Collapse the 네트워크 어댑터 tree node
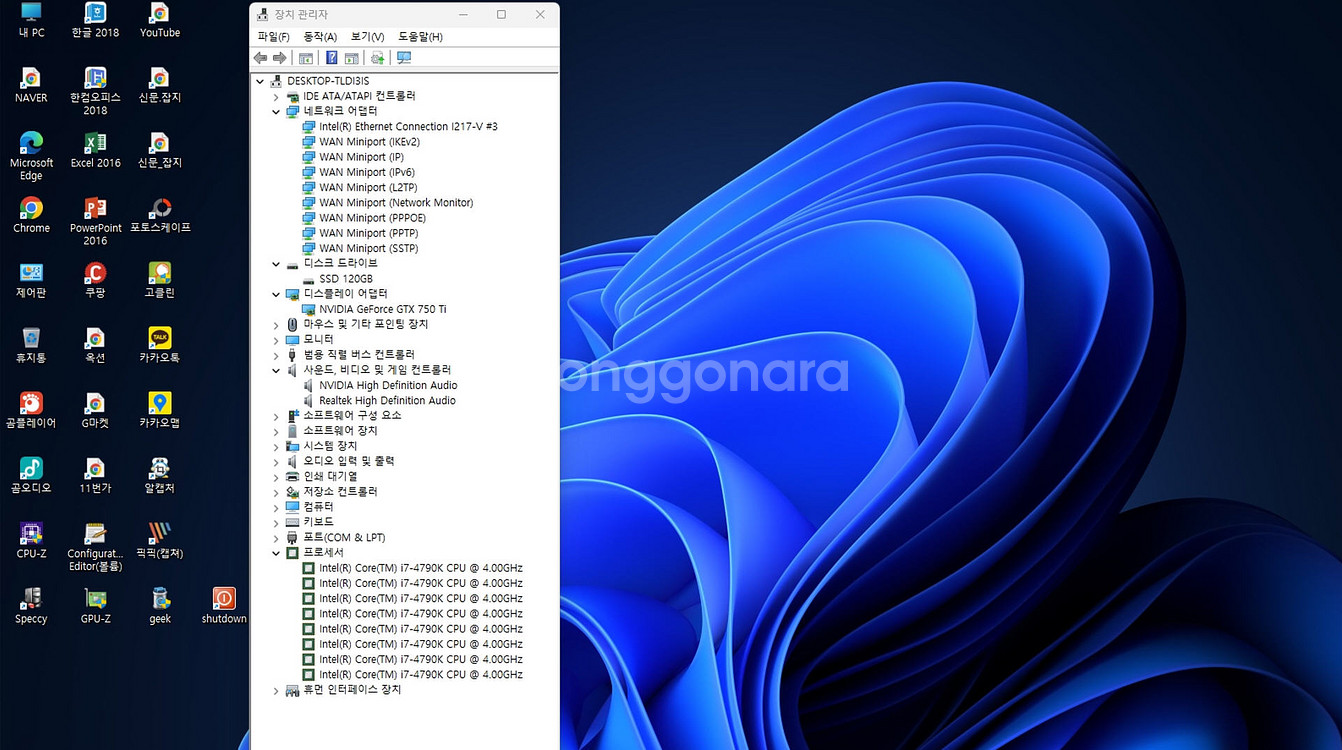Screen dimensions: 1342x750 (277, 112)
